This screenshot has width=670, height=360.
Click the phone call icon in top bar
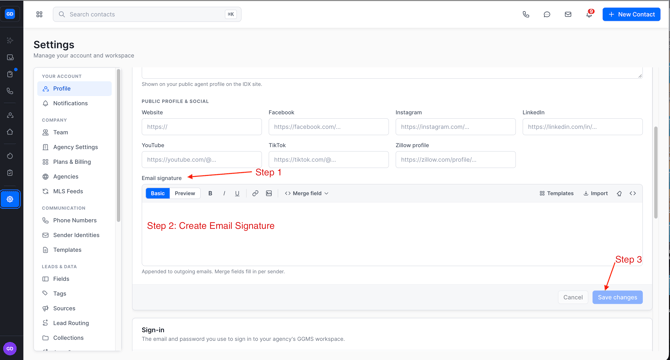526,14
